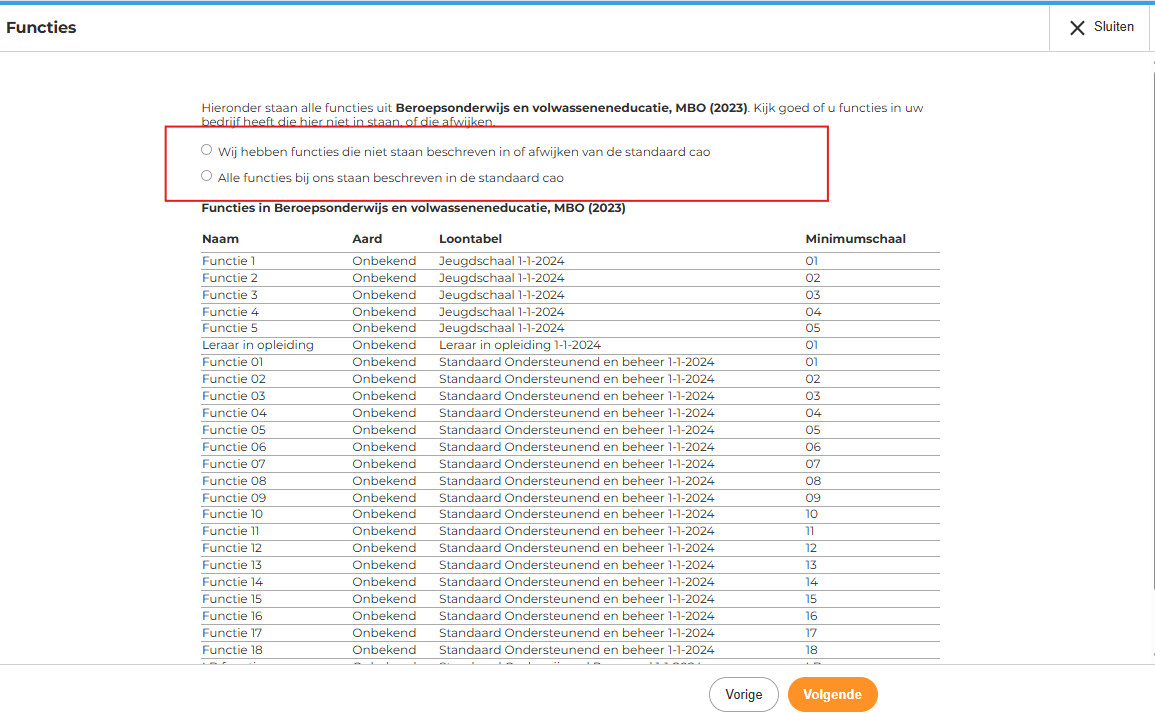The height and width of the screenshot is (715, 1155).
Task: Click the 'Functie 5' row name
Action: [x=230, y=328]
